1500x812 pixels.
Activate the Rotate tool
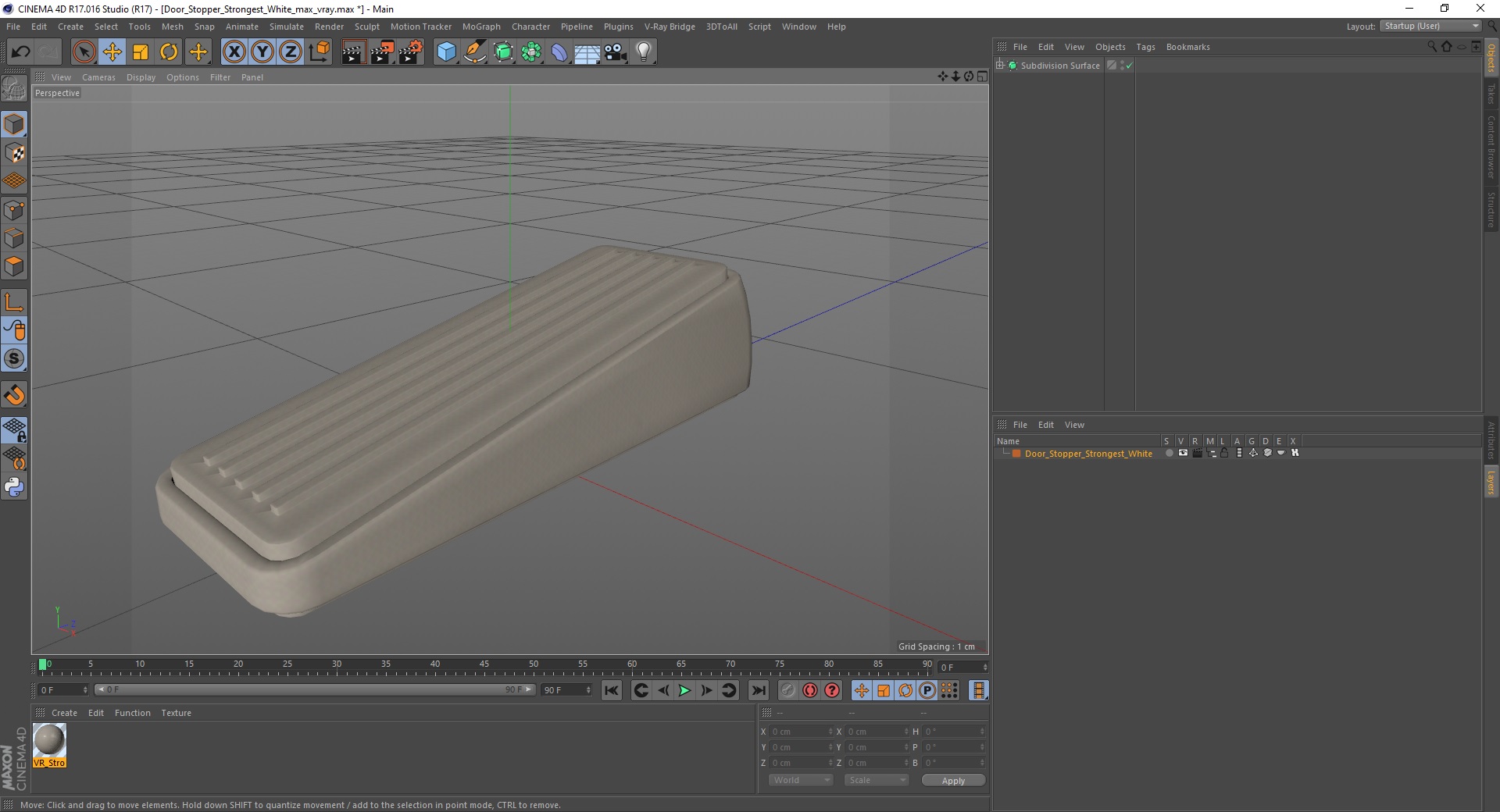click(169, 52)
